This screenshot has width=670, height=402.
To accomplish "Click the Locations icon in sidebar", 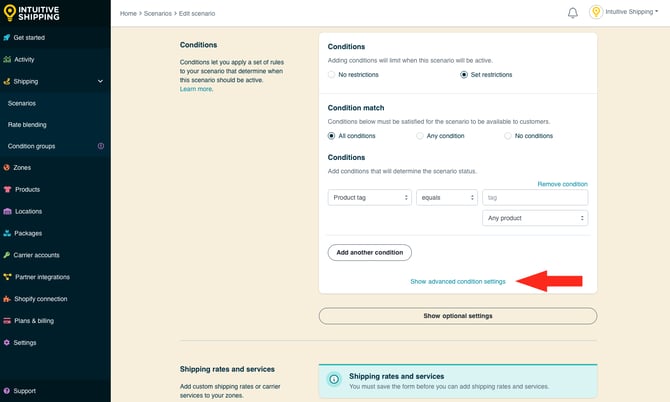I will (x=8, y=211).
